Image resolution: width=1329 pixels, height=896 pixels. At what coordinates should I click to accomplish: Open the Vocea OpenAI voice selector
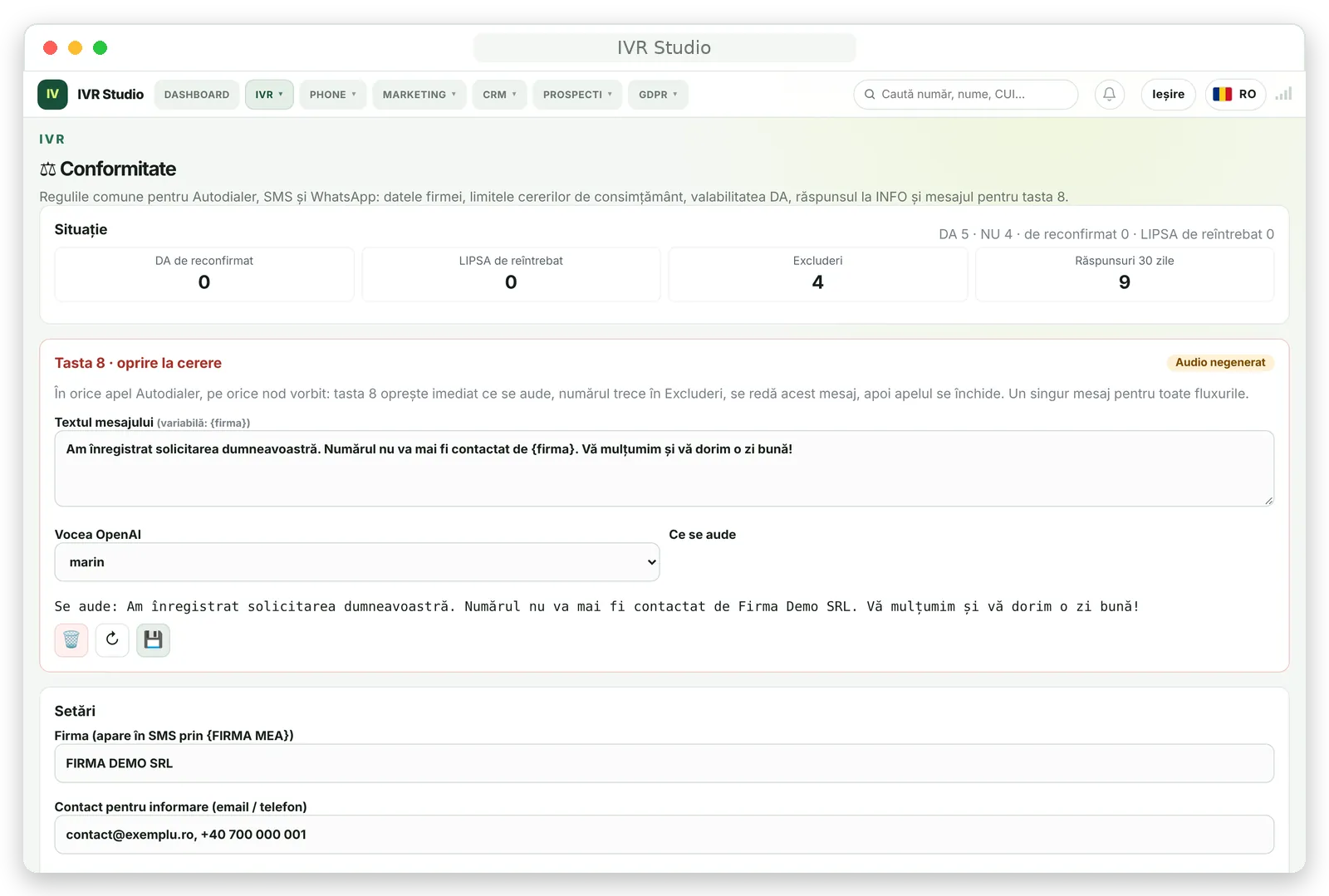(x=357, y=562)
